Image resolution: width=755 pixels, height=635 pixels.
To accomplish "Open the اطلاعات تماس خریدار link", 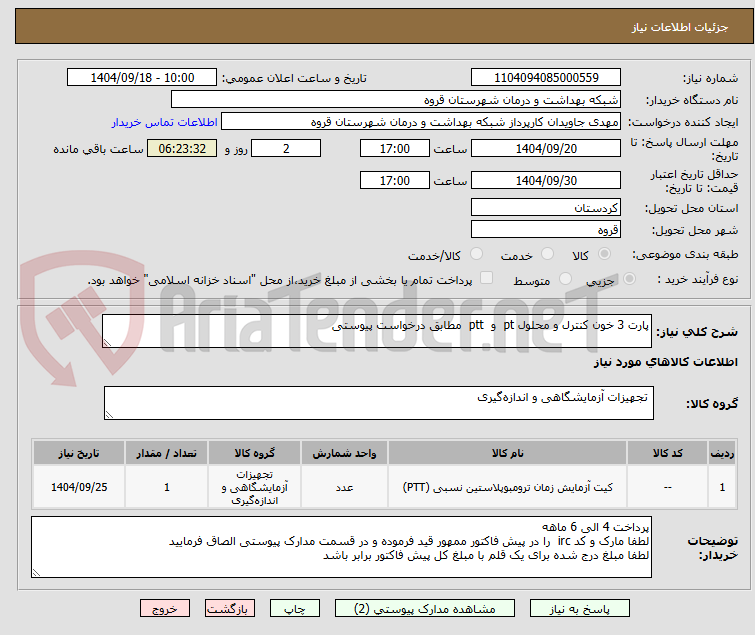I will pyautogui.click(x=165, y=122).
